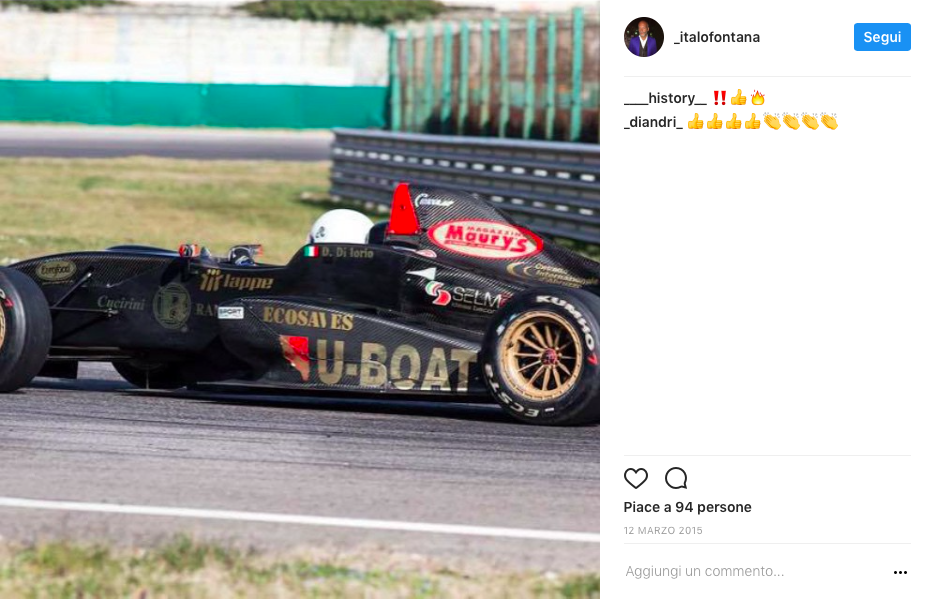Open the 12 MARZO 2015 post date link
934x599 pixels.
pos(663,530)
